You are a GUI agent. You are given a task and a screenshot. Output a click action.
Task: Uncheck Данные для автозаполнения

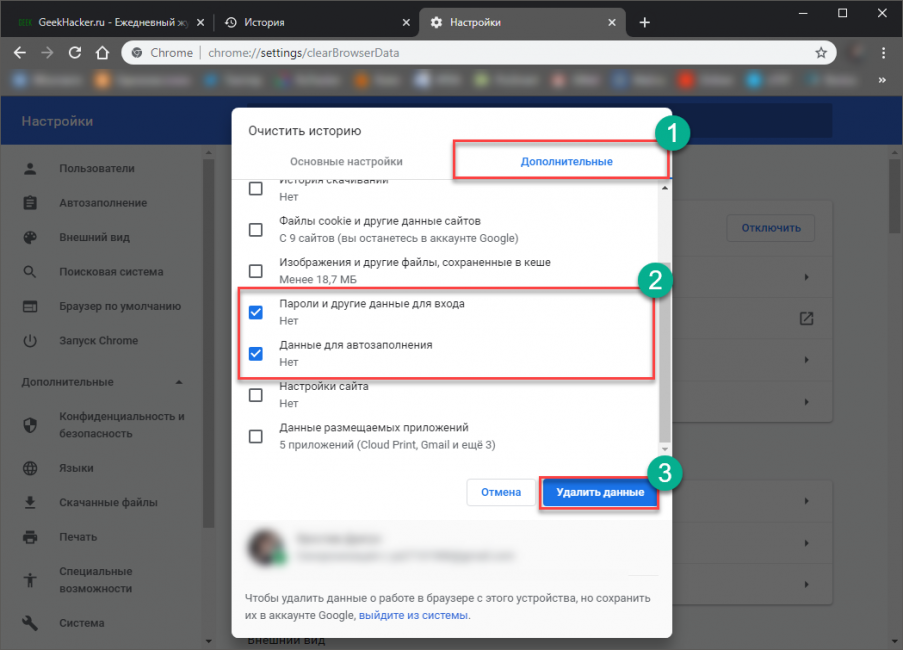point(256,353)
